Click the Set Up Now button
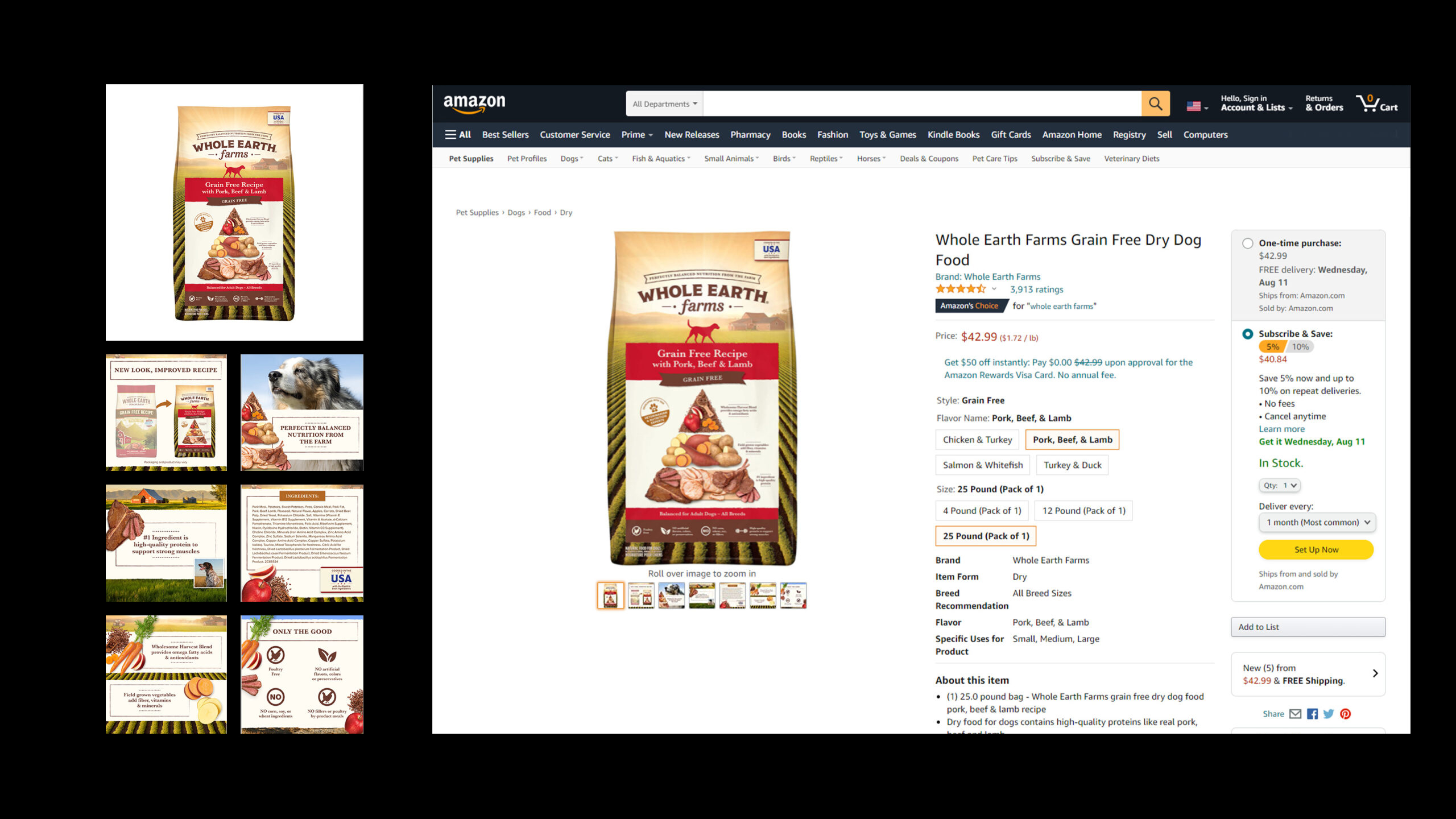 pyautogui.click(x=1316, y=549)
